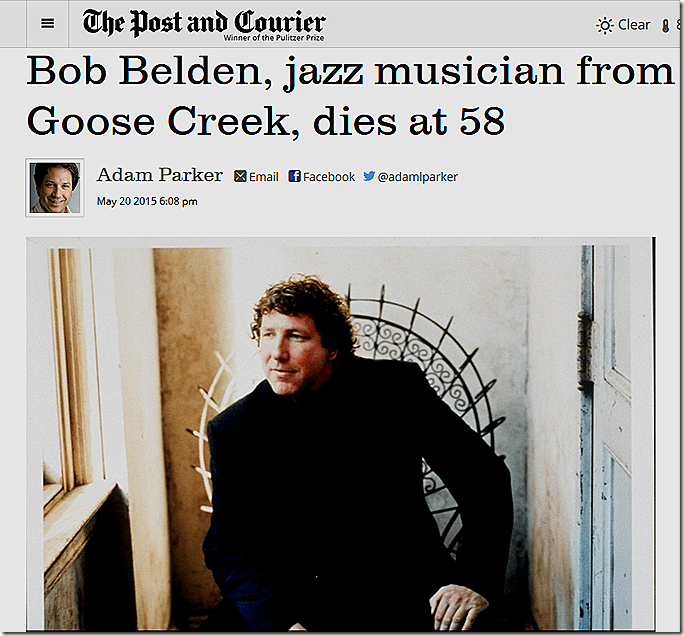The image size is (684, 636).
Task: Click the Bob Belden article photo
Action: click(x=341, y=434)
